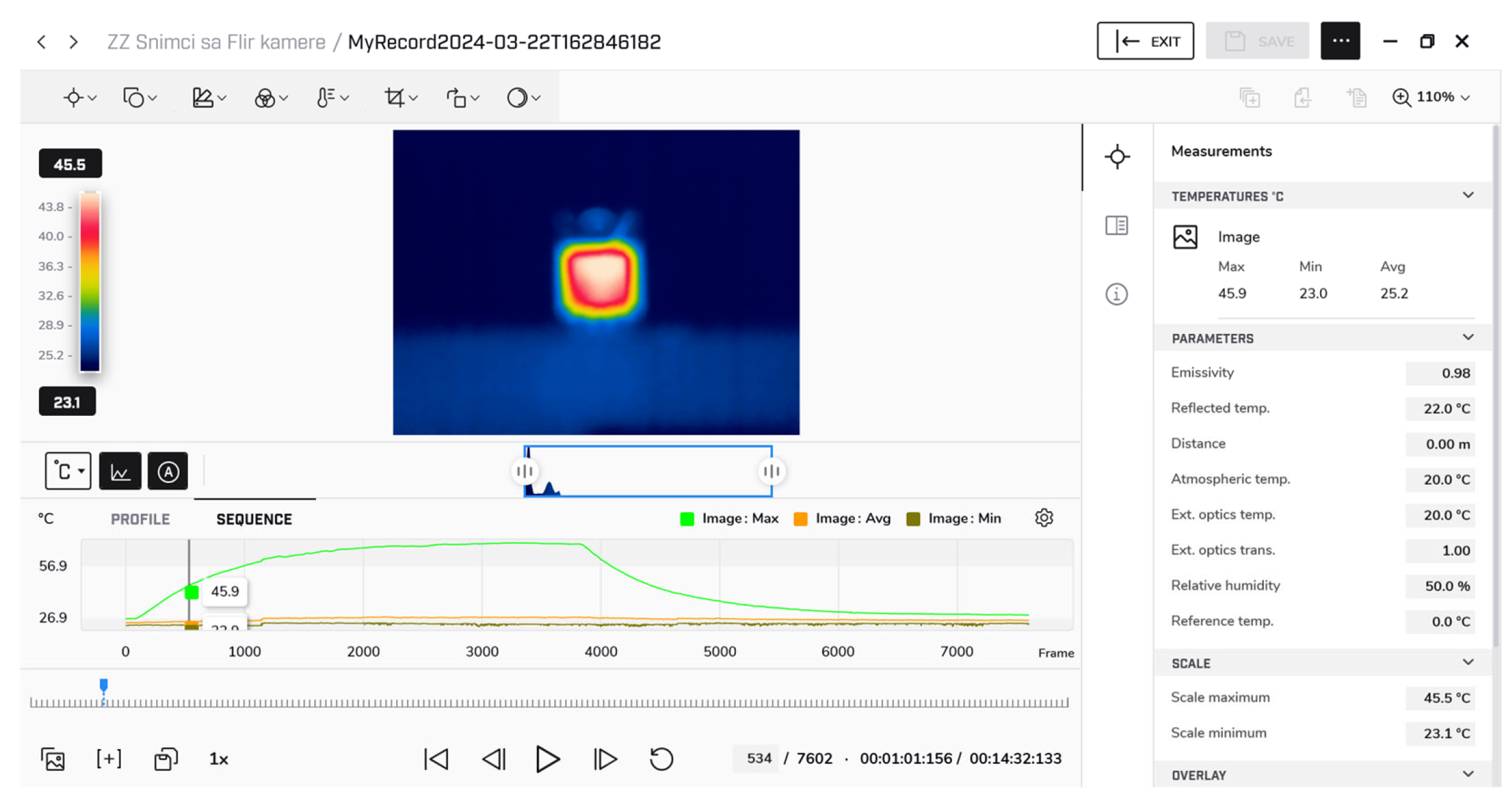
Task: Click the blue timeline frame marker
Action: (104, 686)
